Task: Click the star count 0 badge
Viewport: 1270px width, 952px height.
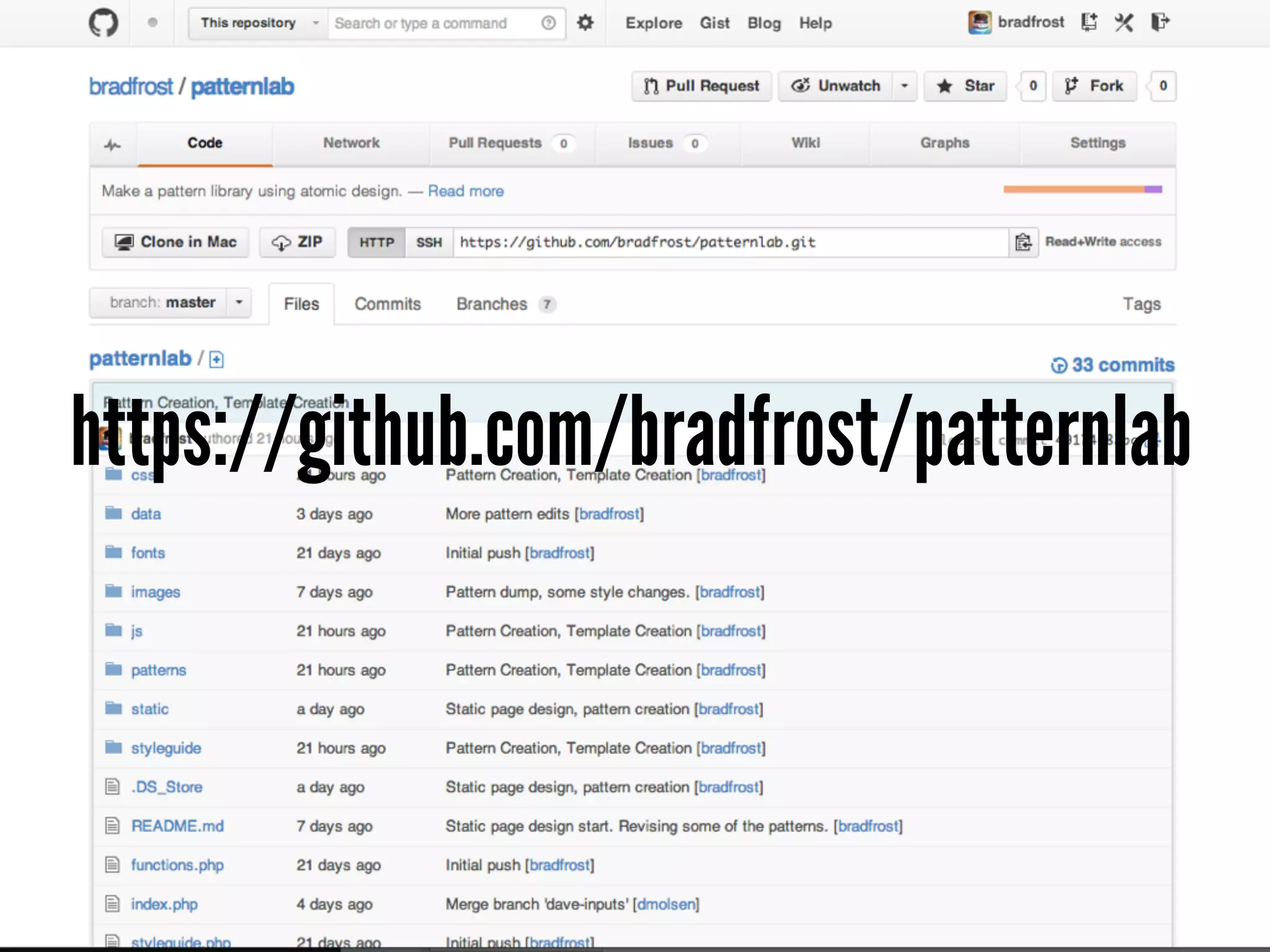Action: click(x=1033, y=86)
